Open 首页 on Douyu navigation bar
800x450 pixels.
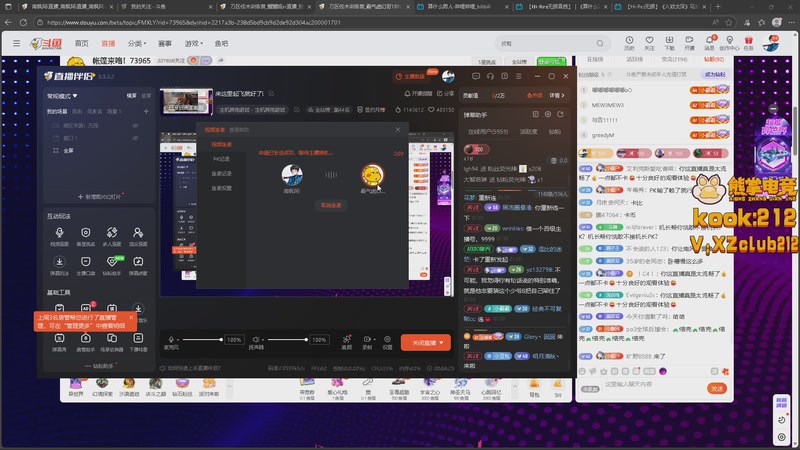(82, 43)
